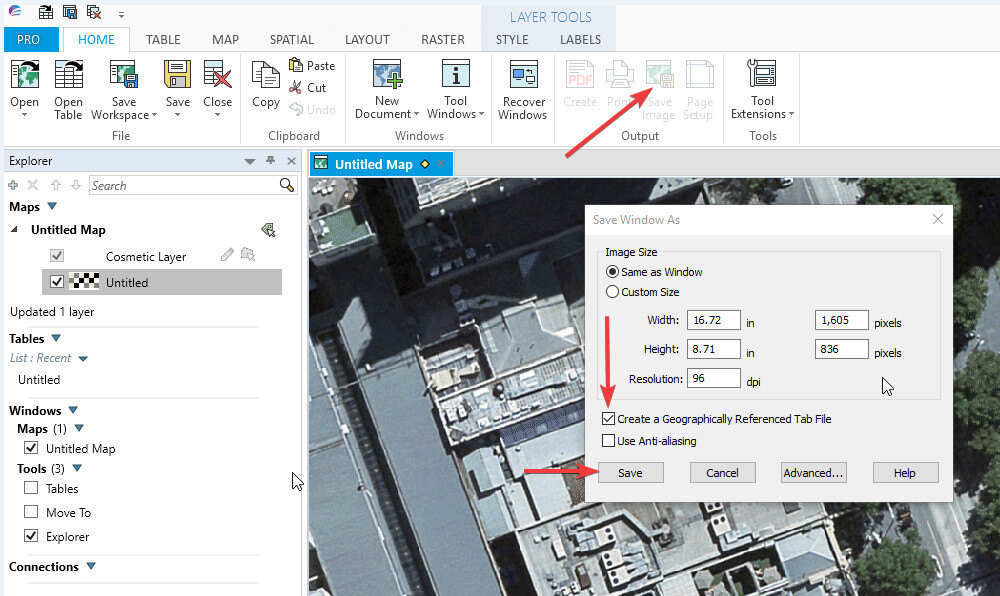The height and width of the screenshot is (596, 1000).
Task: Open the List : Recent dropdown
Action: pos(83,359)
